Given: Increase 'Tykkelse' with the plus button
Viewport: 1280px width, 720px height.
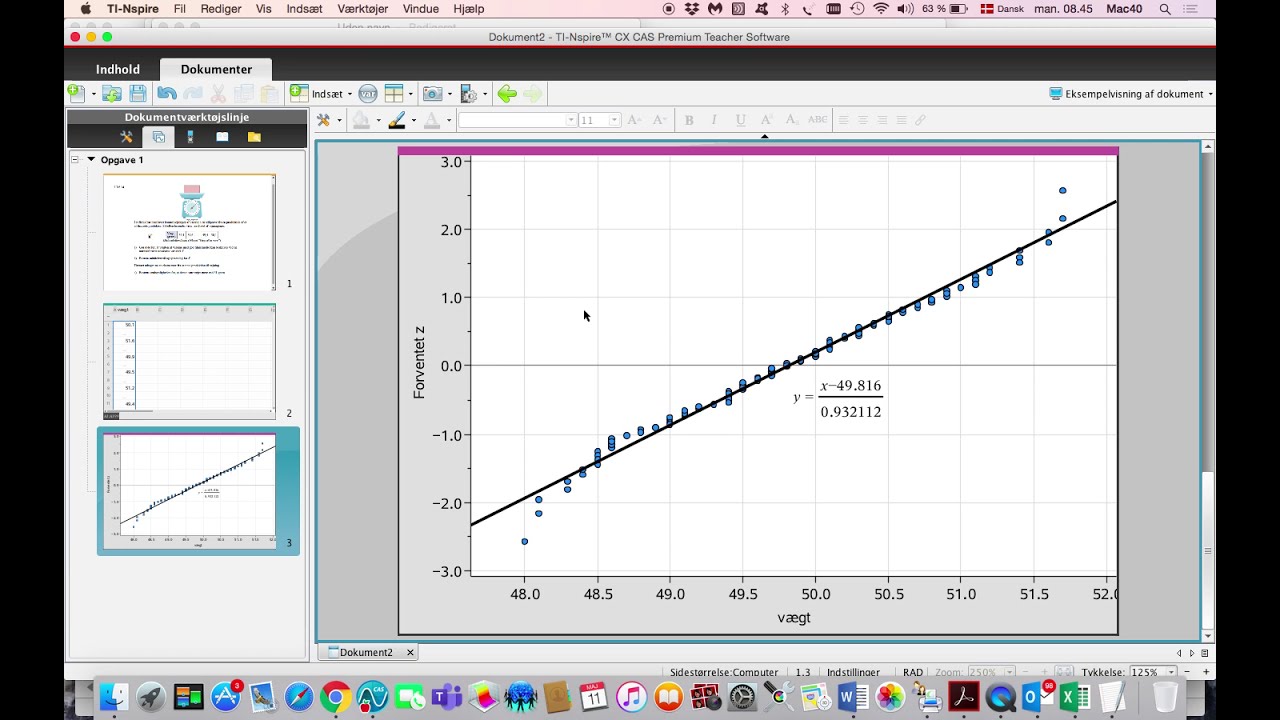Looking at the screenshot, I should tap(1208, 672).
